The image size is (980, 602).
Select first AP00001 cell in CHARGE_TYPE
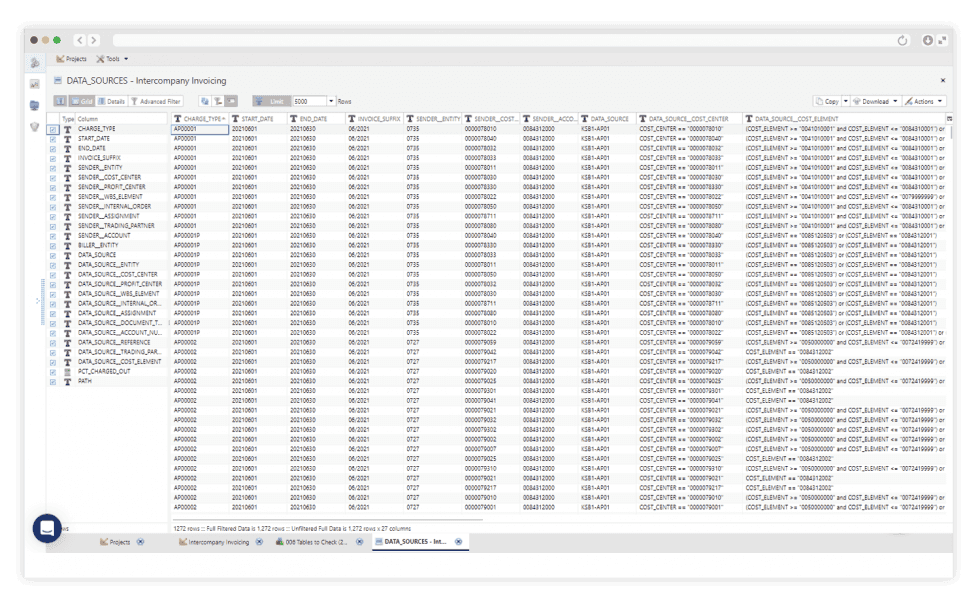point(200,129)
